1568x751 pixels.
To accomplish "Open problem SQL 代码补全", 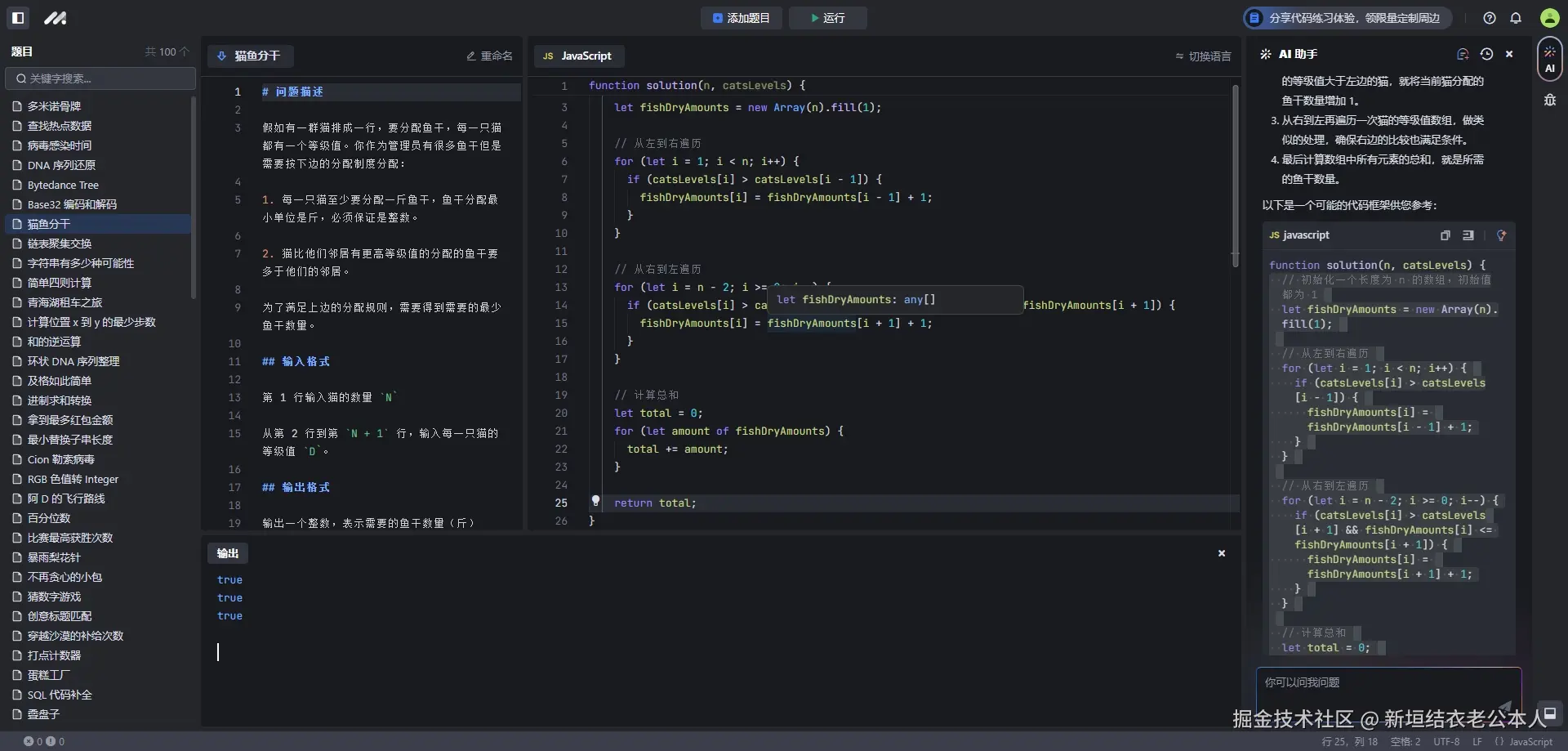I will [x=98, y=695].
